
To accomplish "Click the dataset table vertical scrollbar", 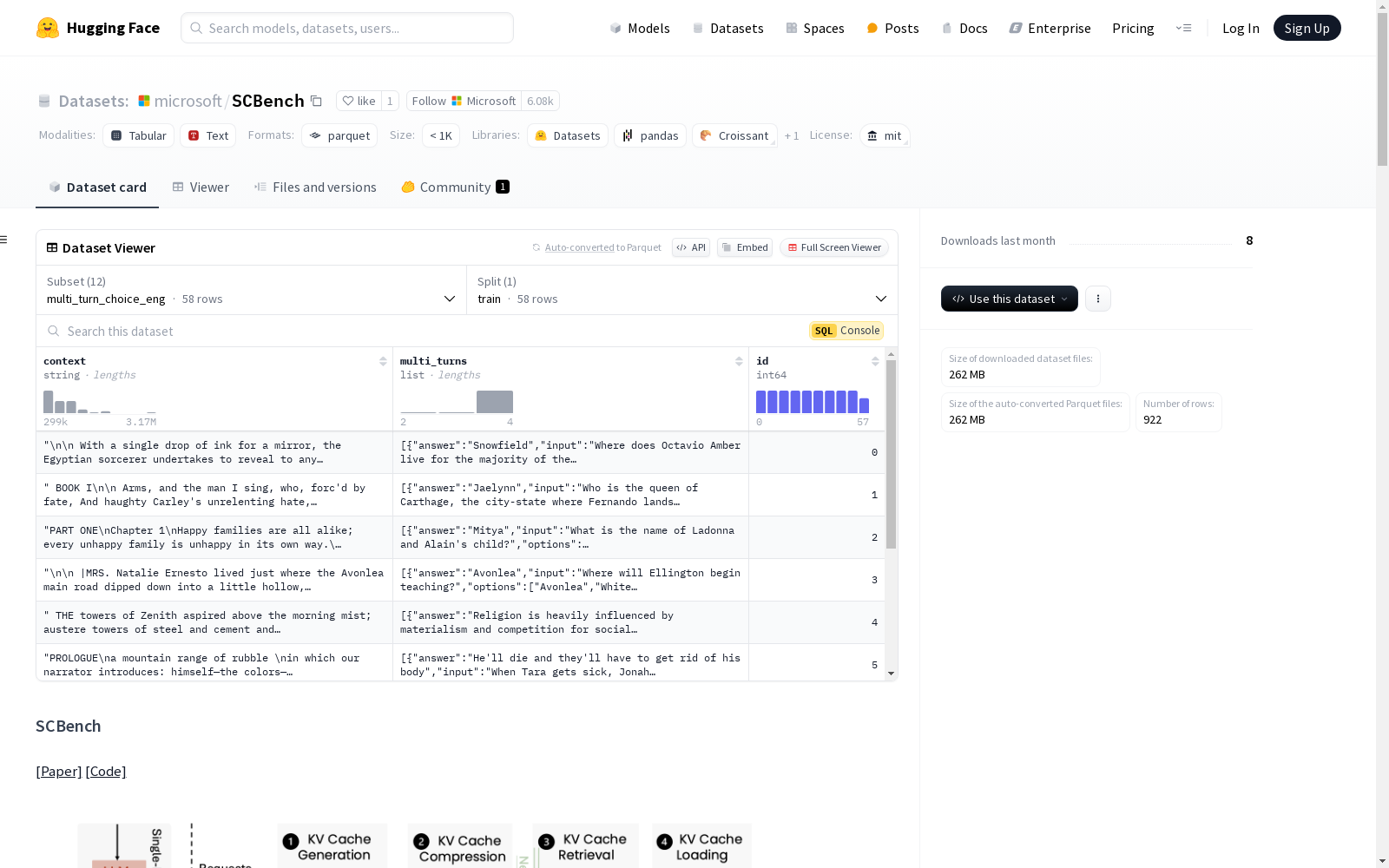I will click(891, 454).
